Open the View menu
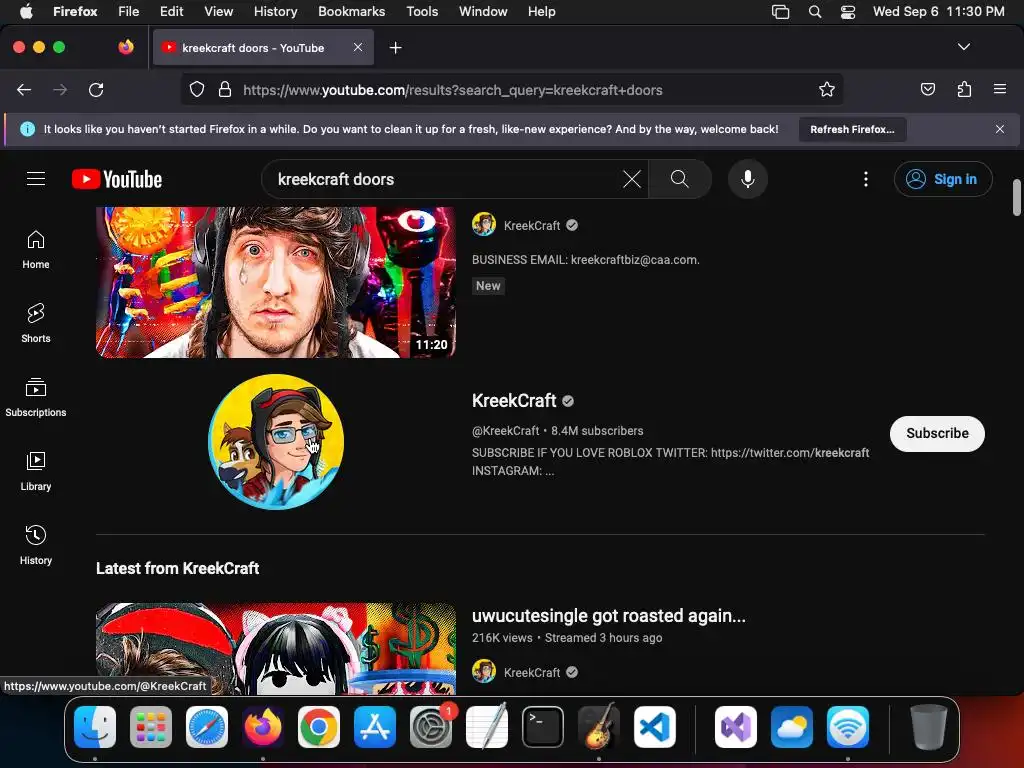The width and height of the screenshot is (1024, 768). point(218,11)
